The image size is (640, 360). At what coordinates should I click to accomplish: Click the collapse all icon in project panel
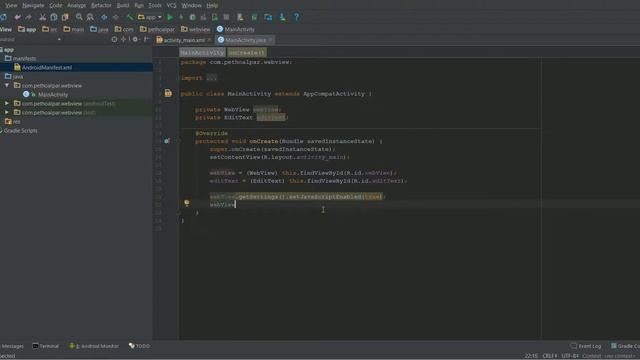[x=124, y=40]
